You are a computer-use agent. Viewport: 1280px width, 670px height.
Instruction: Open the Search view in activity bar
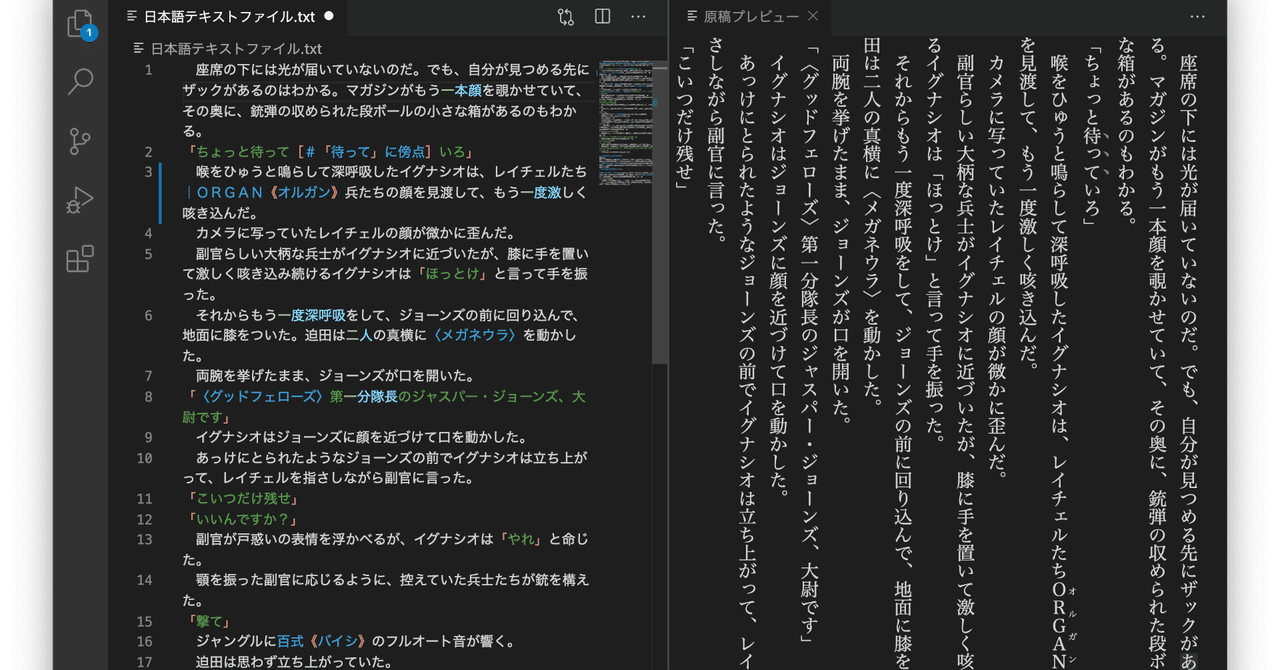(x=80, y=81)
